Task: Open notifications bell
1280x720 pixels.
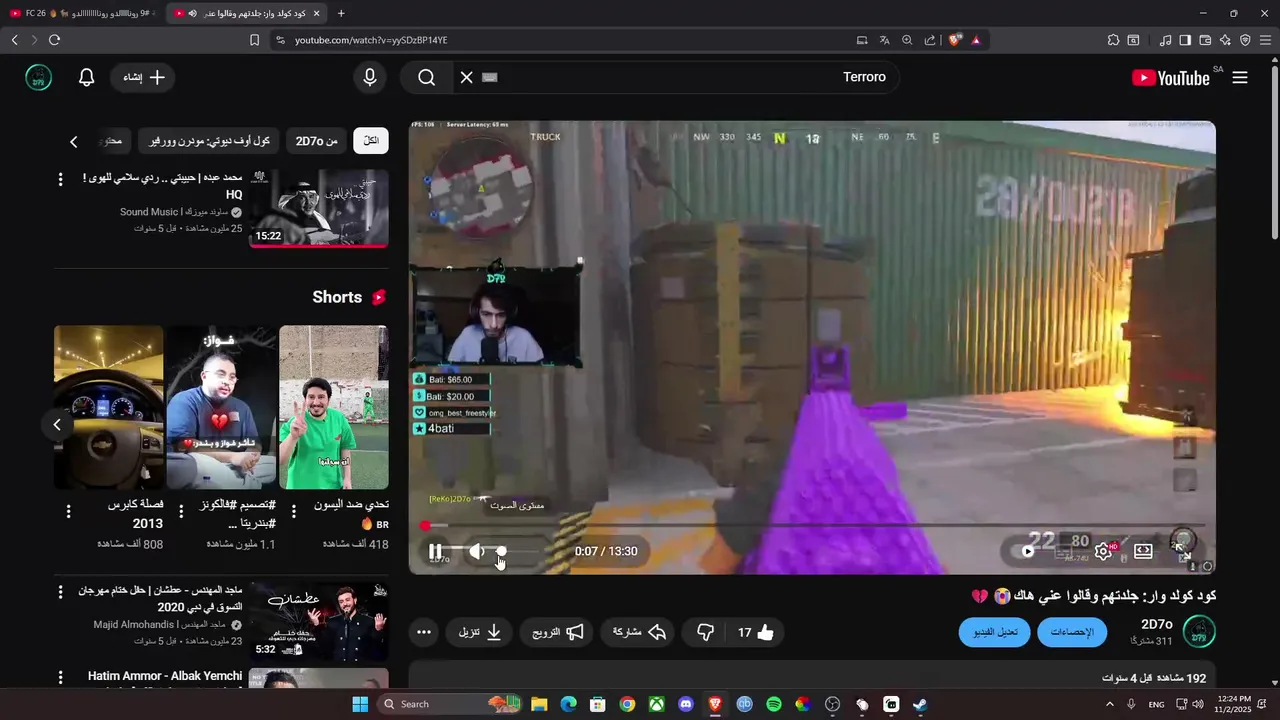Action: tap(87, 77)
